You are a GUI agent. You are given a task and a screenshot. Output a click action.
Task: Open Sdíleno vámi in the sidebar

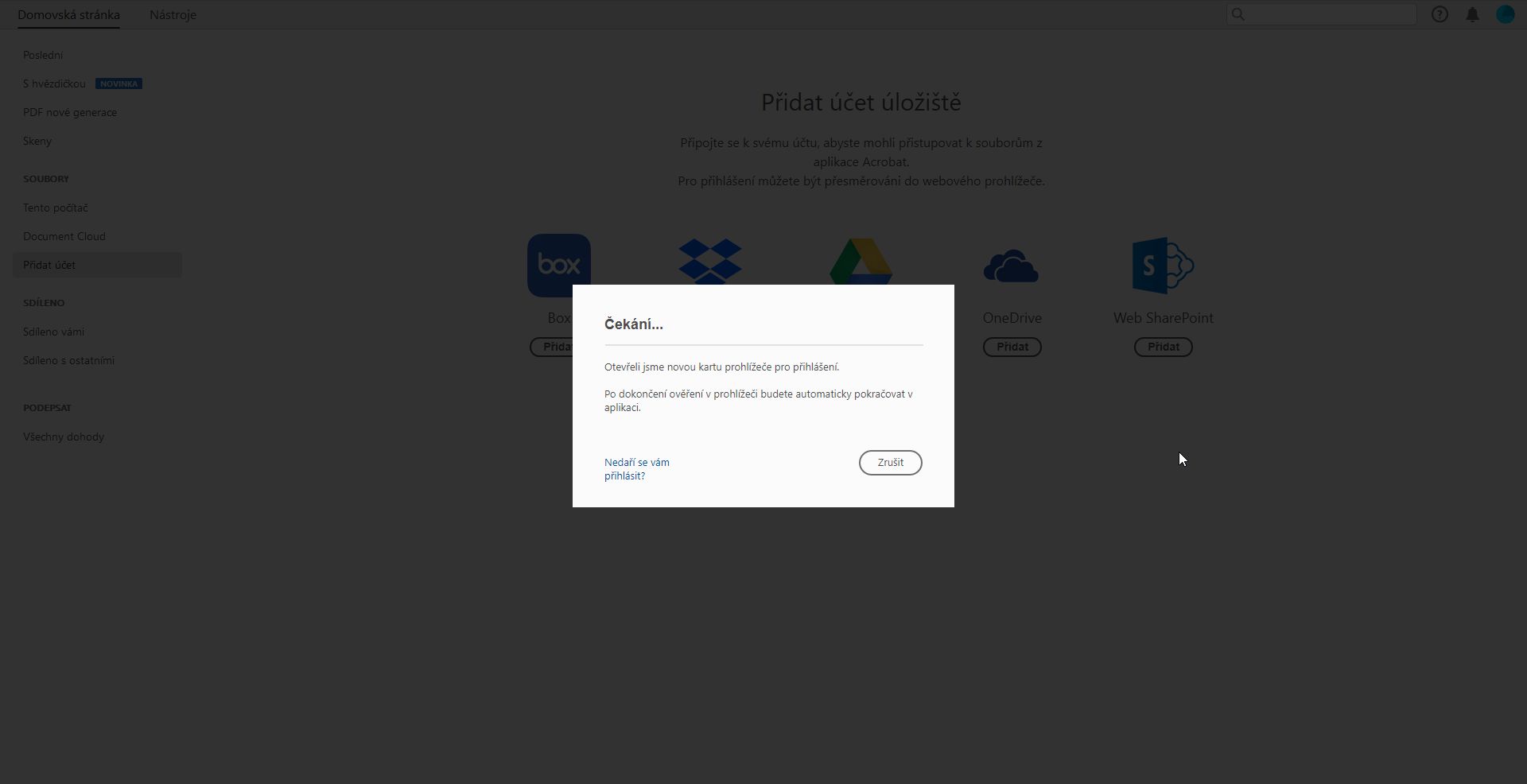(53, 332)
